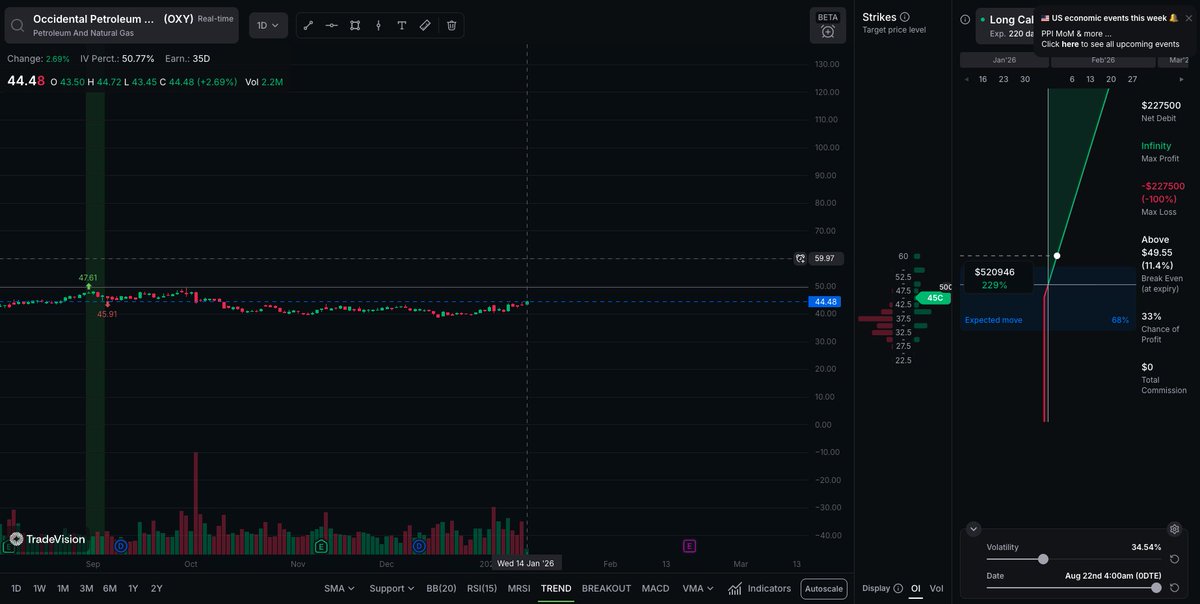The image size is (1200, 604).
Task: Toggle the BB(20) indicator
Action: 441,588
